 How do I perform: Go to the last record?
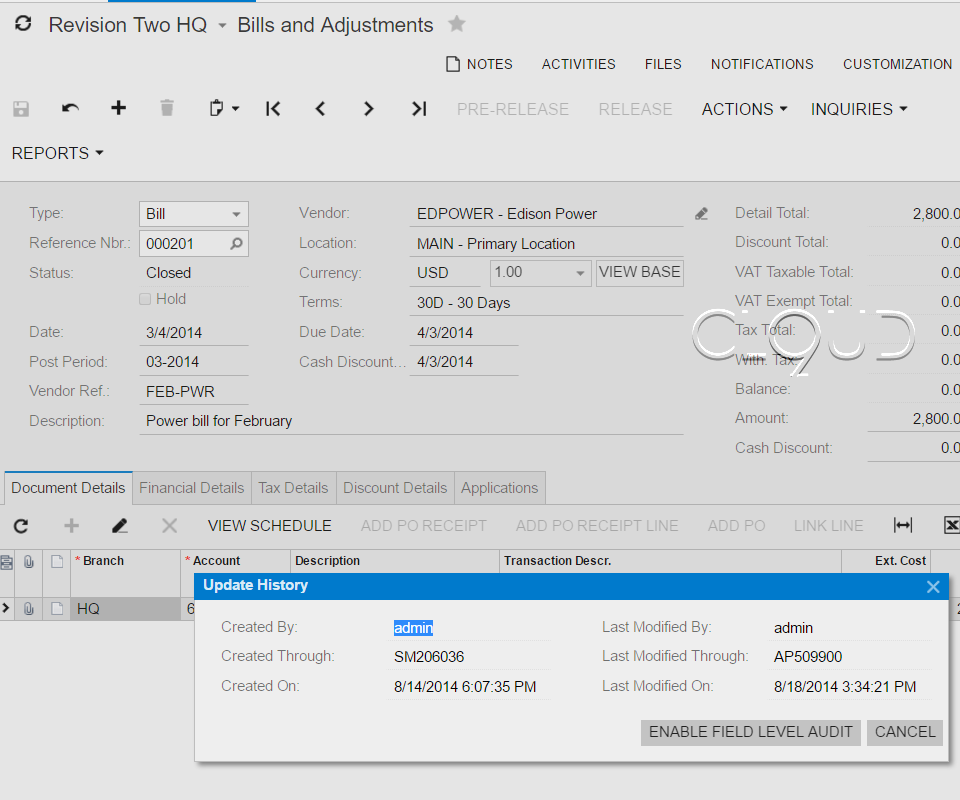419,109
